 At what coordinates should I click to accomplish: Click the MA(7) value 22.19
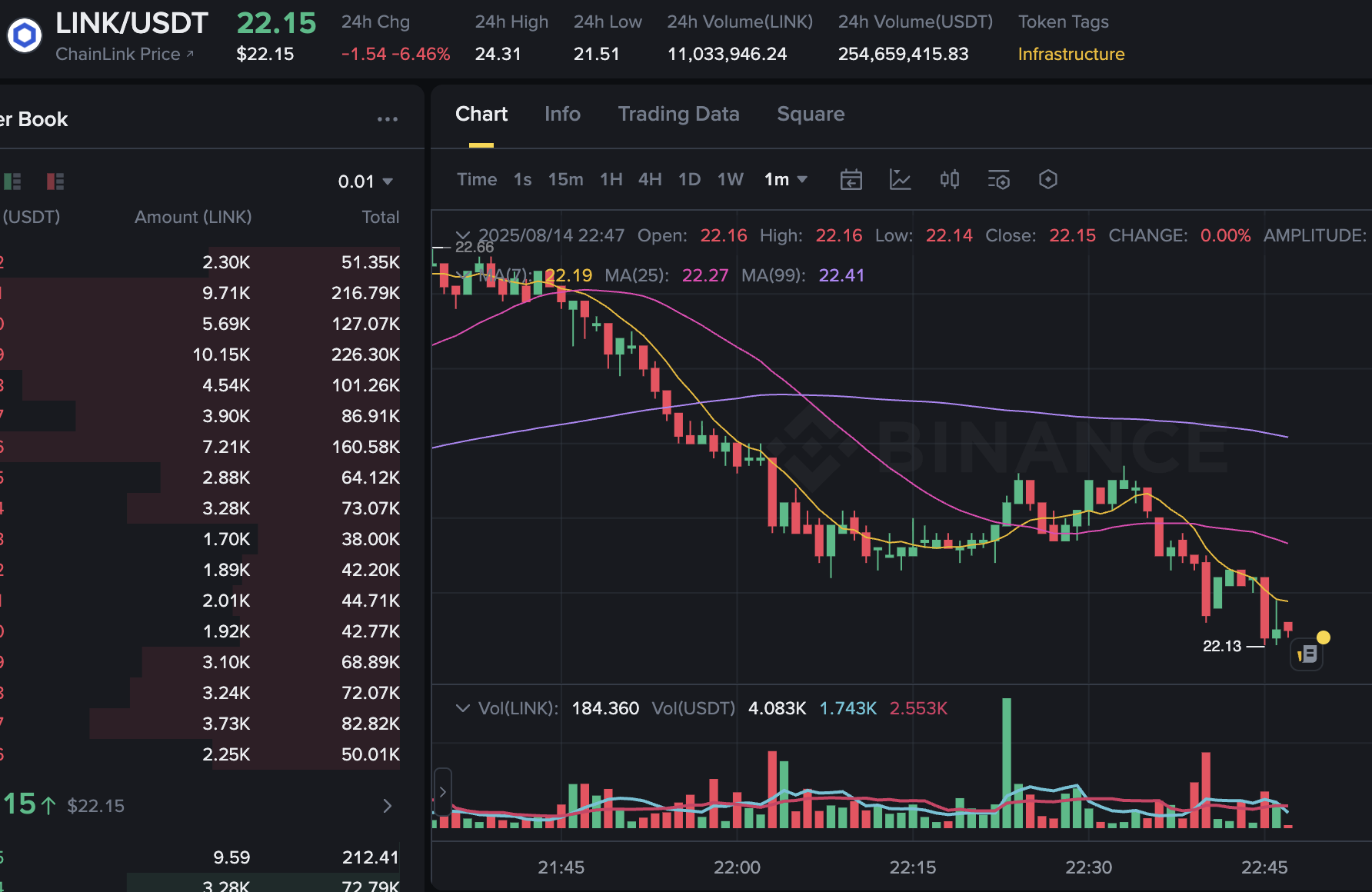[x=568, y=275]
